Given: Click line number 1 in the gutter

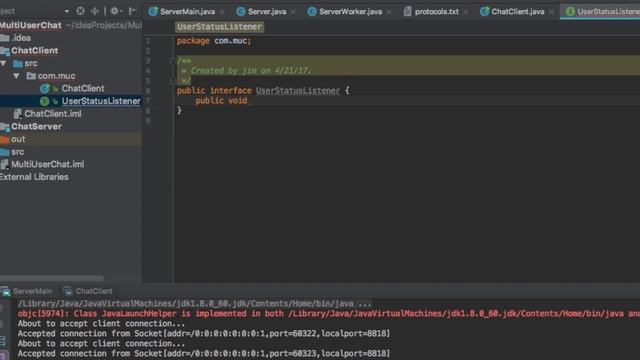Looking at the screenshot, I should pos(148,41).
